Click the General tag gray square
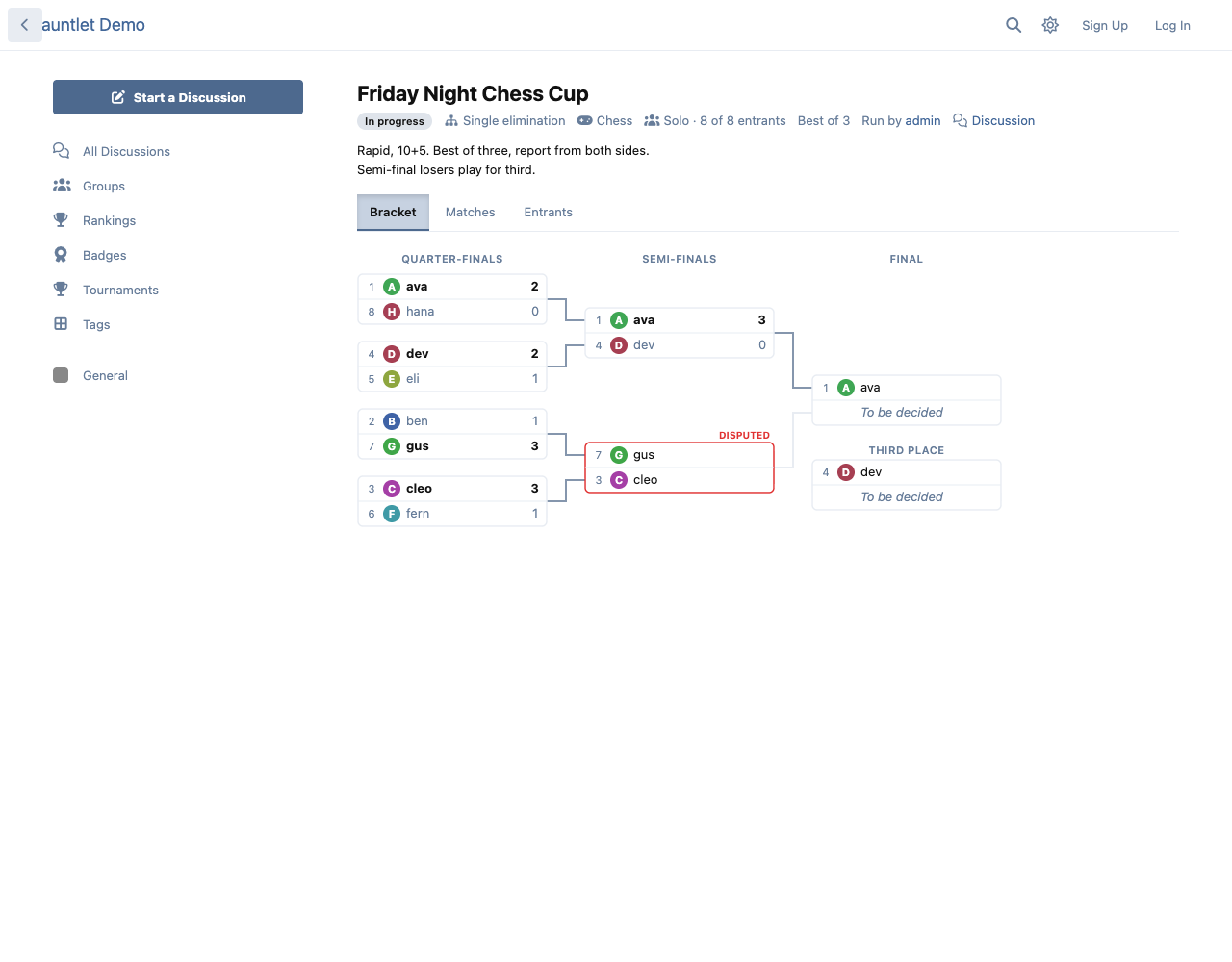The width and height of the screenshot is (1232, 962). [x=61, y=375]
